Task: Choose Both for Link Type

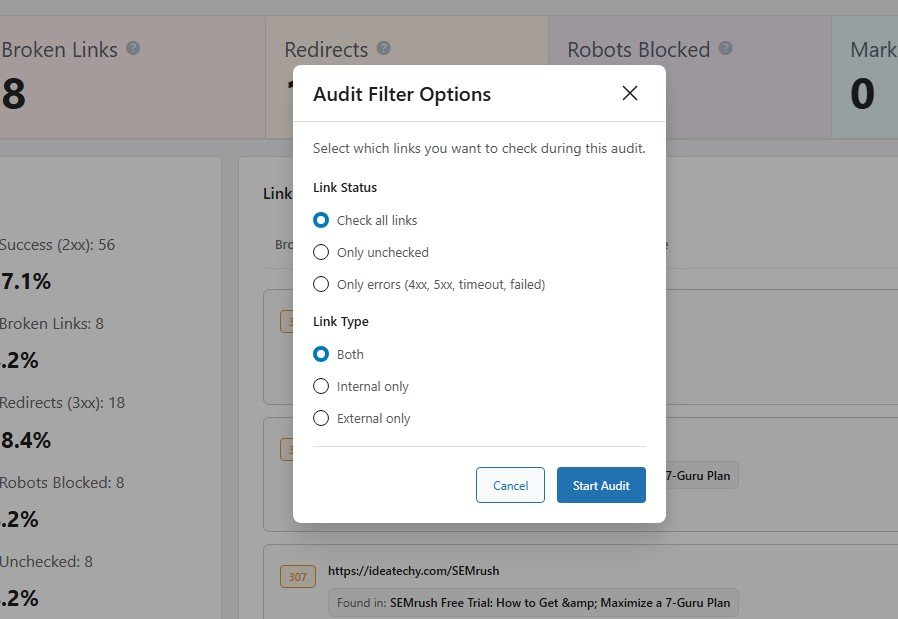Action: coord(321,354)
